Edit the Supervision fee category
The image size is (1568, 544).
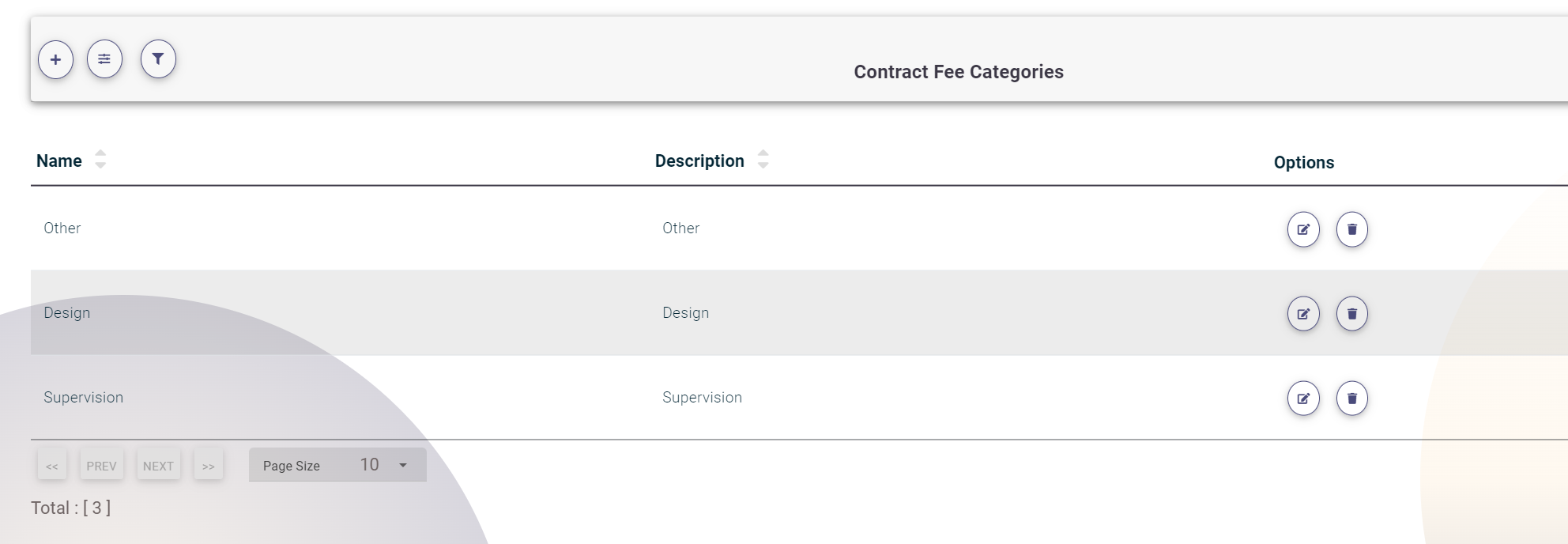(x=1303, y=399)
